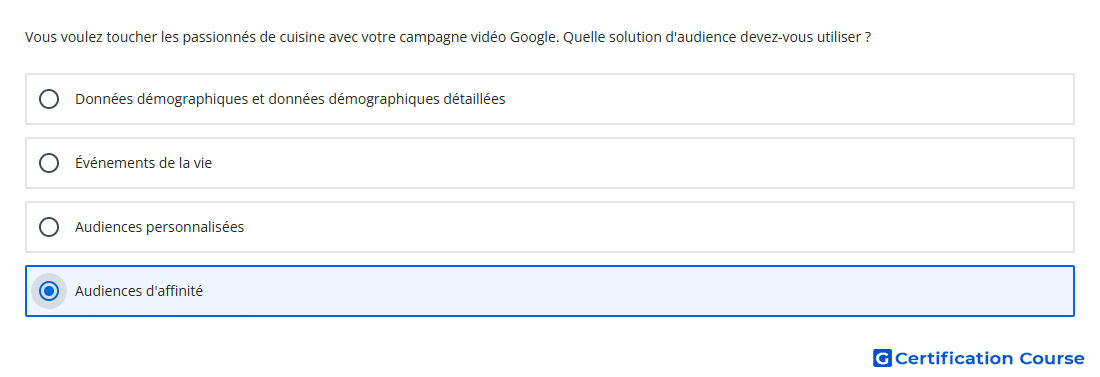
Task: Choose the Événements de la vie radio button
Action: [49, 163]
